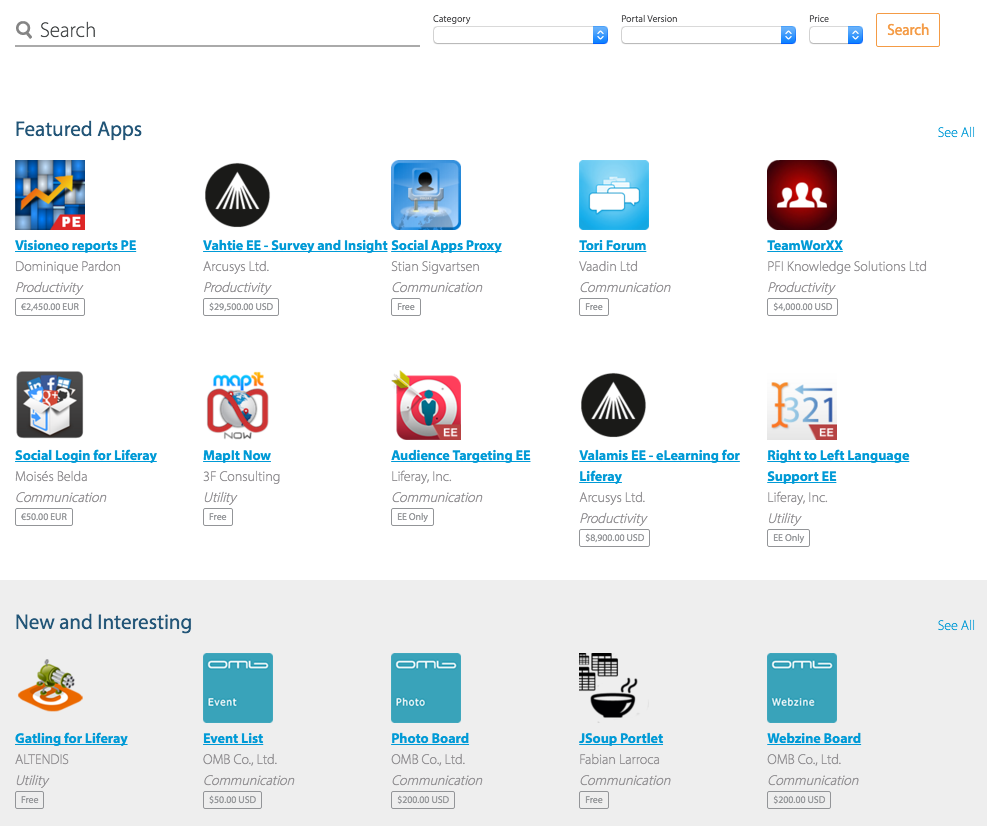The image size is (987, 826).
Task: Open the Social Apps Proxy title link
Action: 446,246
